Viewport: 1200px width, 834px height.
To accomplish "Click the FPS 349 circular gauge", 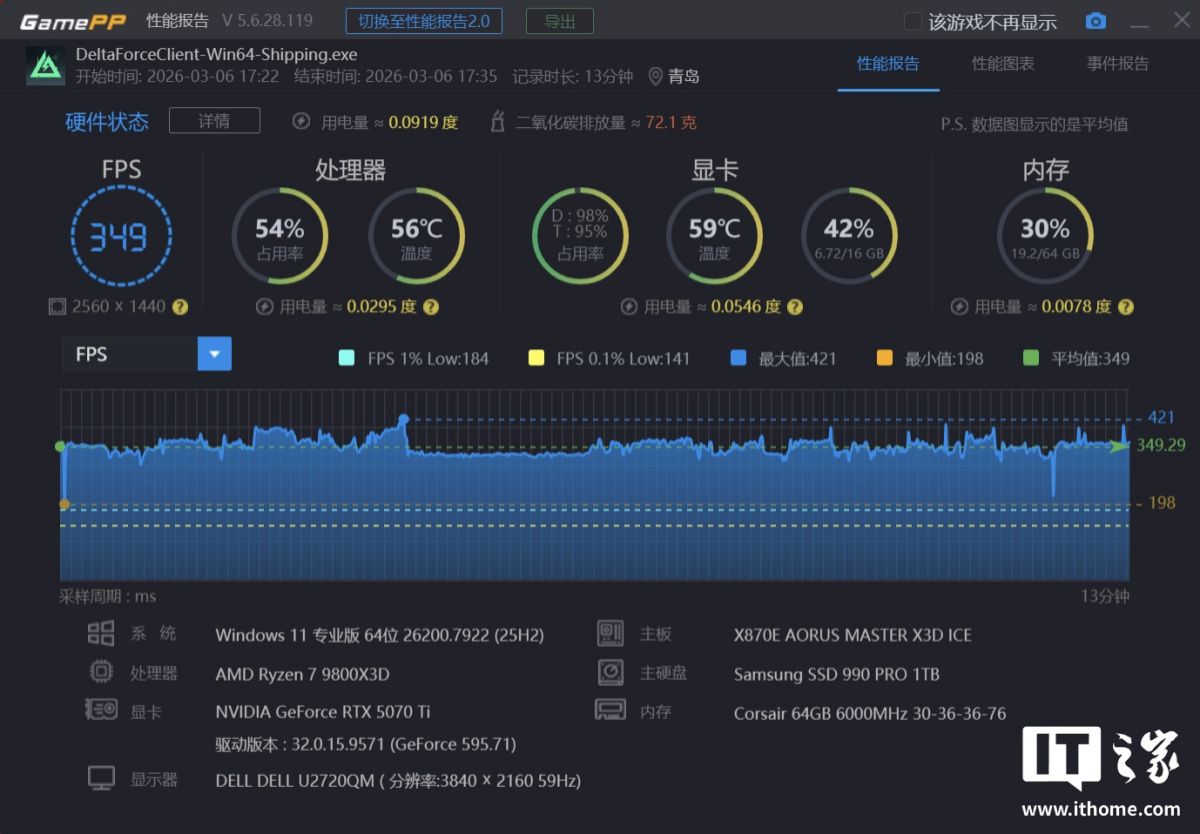I will (x=121, y=237).
